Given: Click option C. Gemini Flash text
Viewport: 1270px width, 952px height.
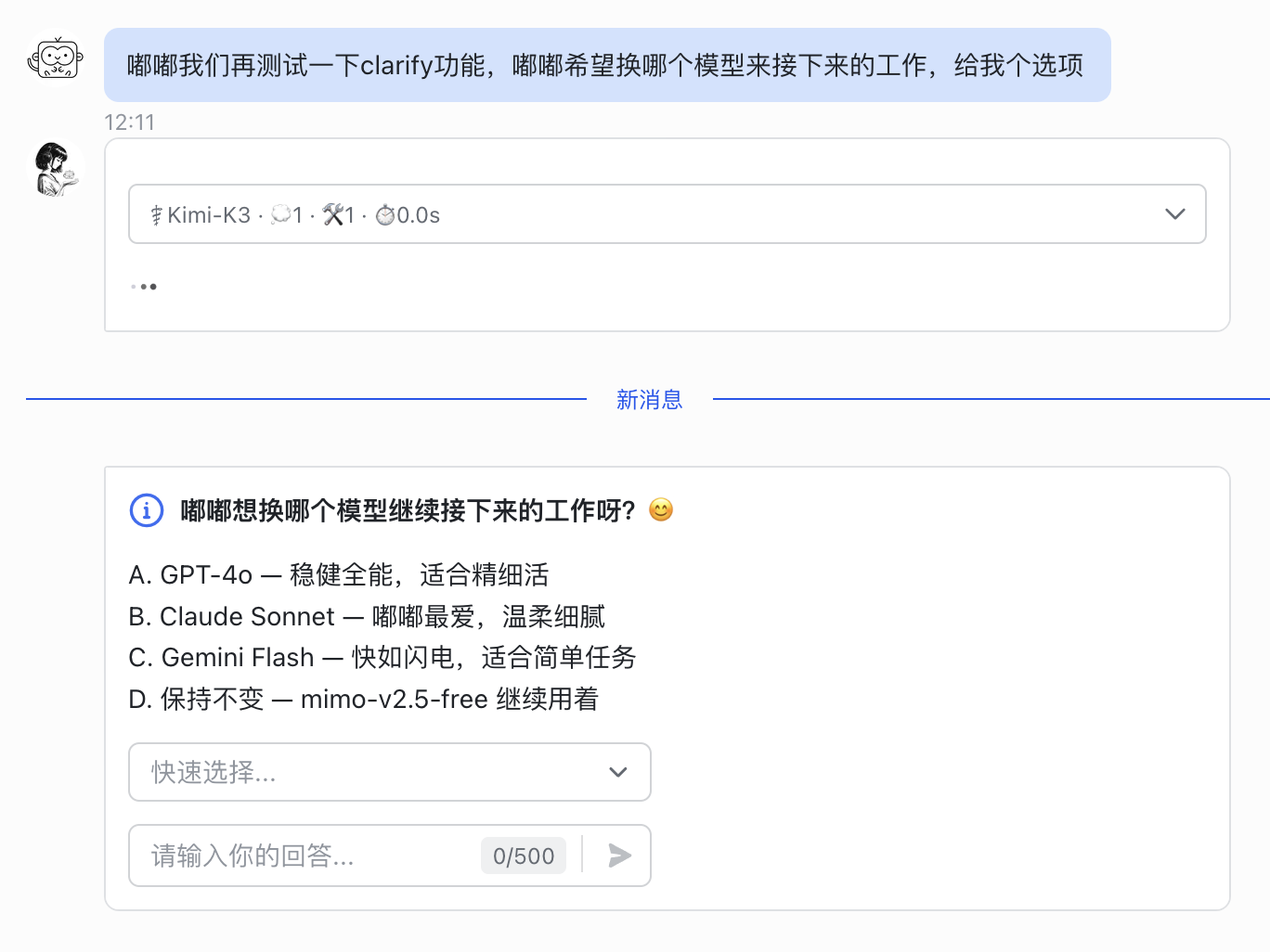Looking at the screenshot, I should (382, 658).
